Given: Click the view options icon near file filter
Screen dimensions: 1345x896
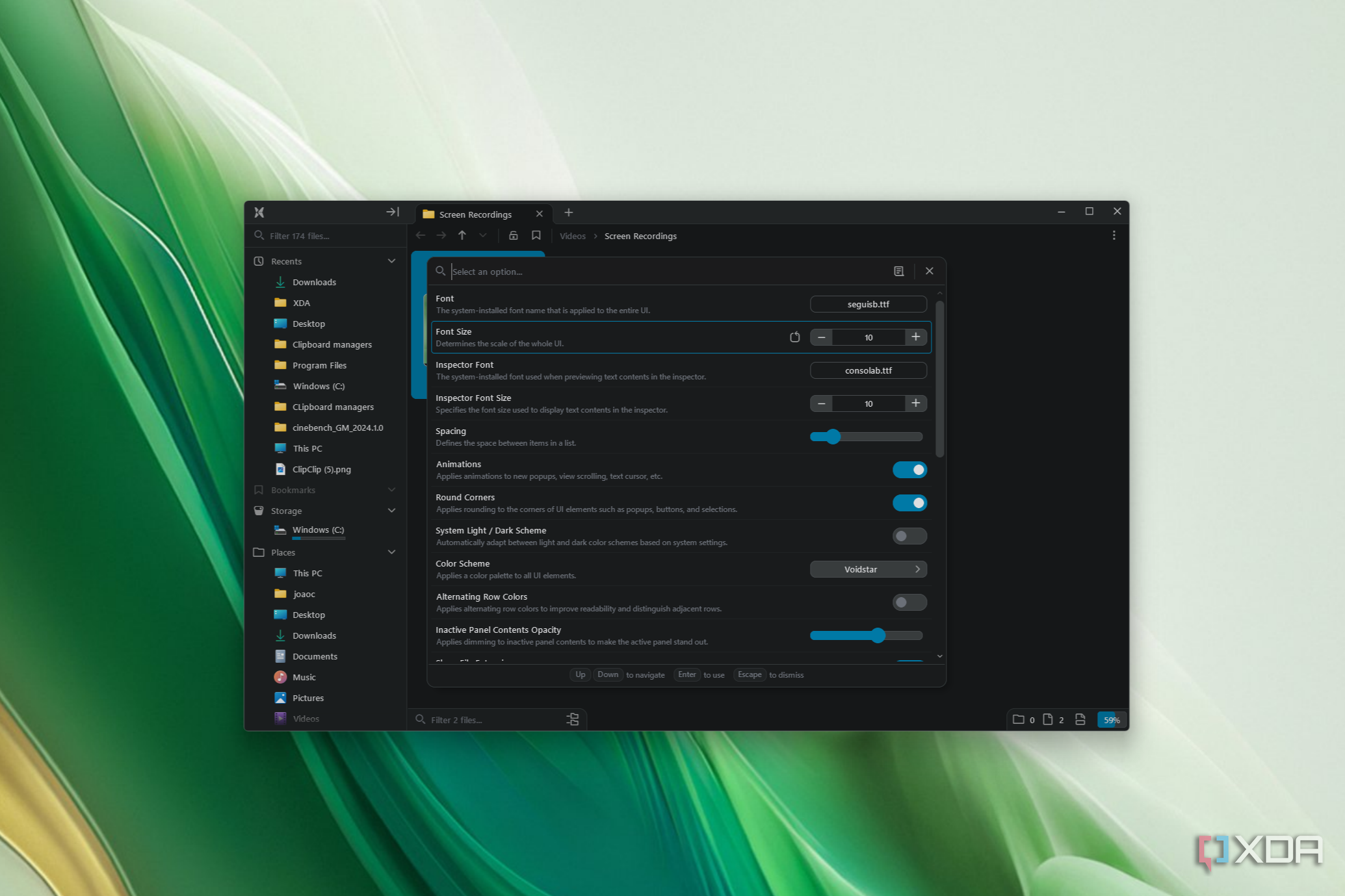Looking at the screenshot, I should click(573, 719).
